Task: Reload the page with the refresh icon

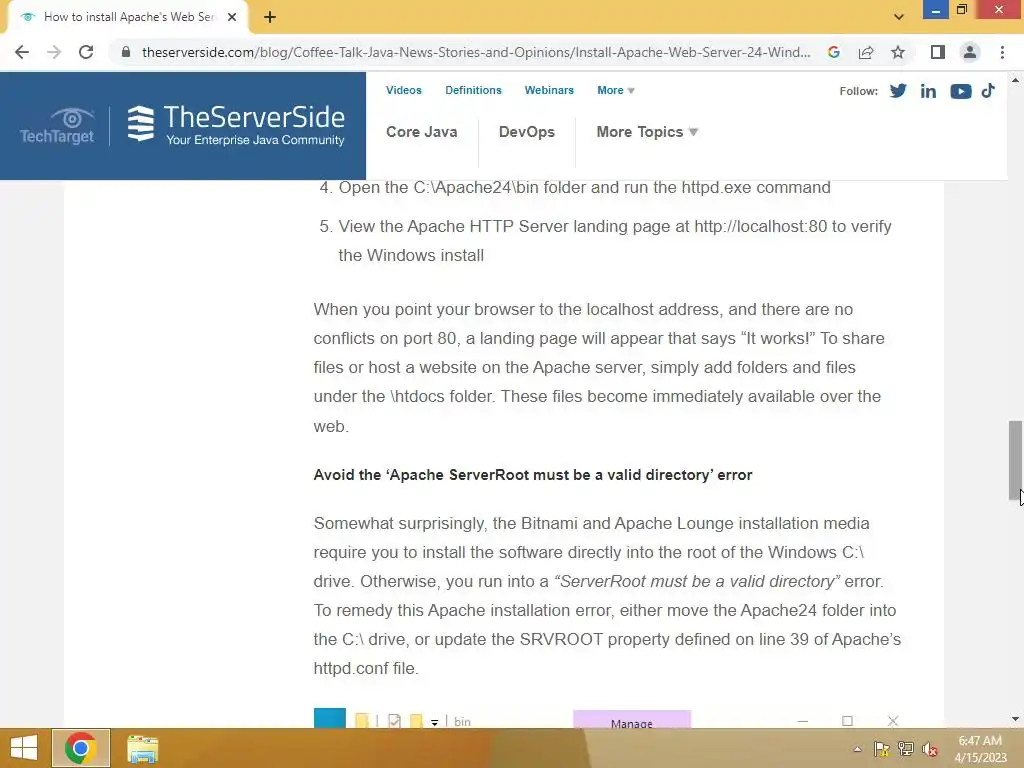Action: (x=86, y=52)
